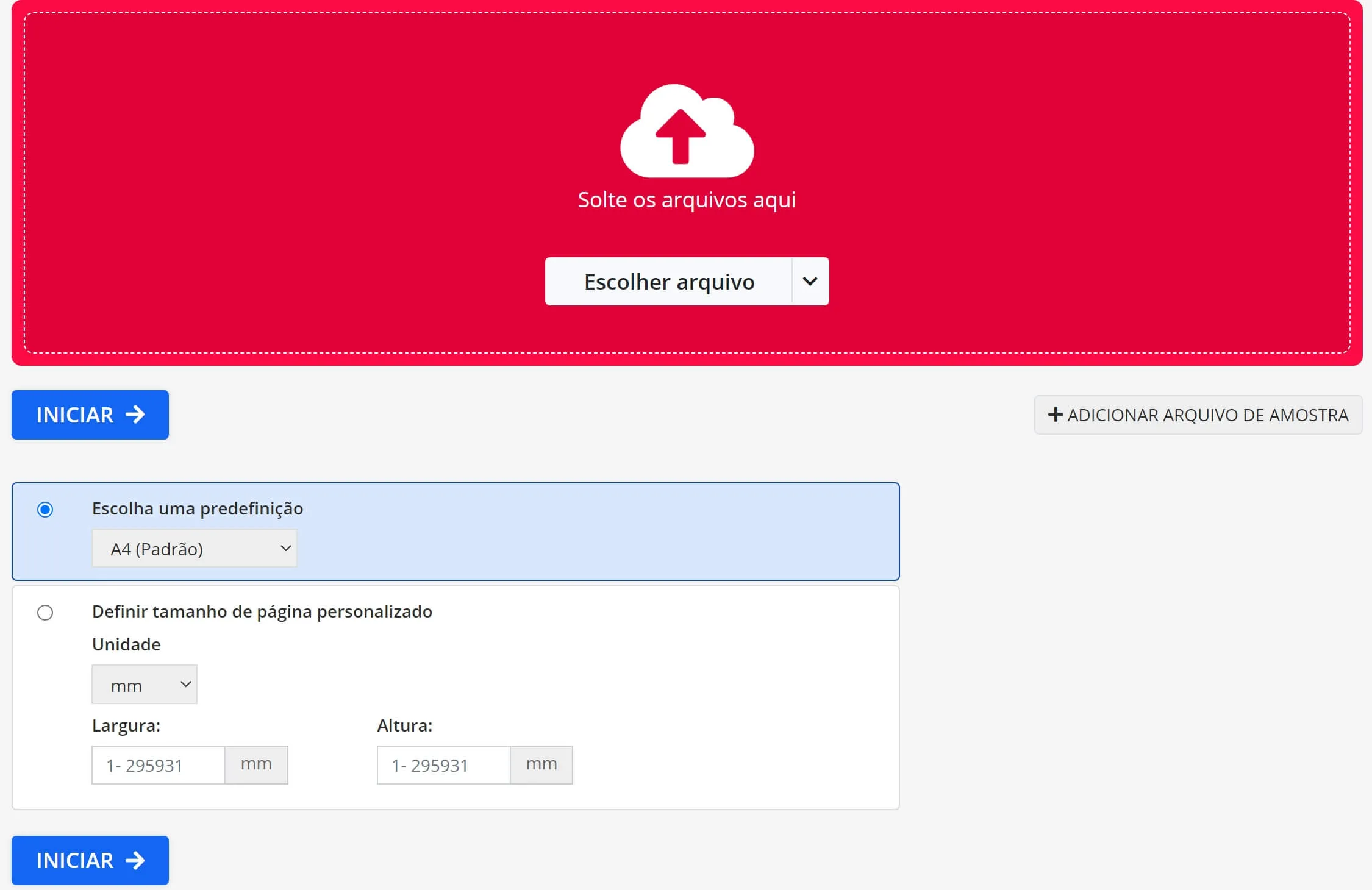
Task: Click the 'Unidade' label
Action: pos(126,644)
